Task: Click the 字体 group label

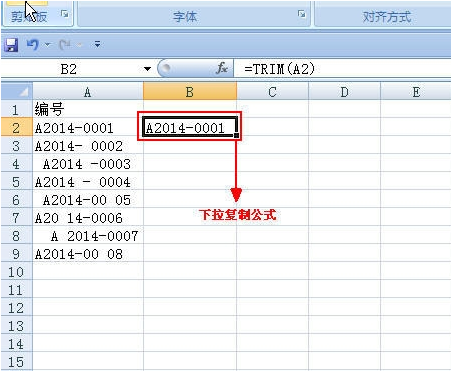Action: click(185, 16)
